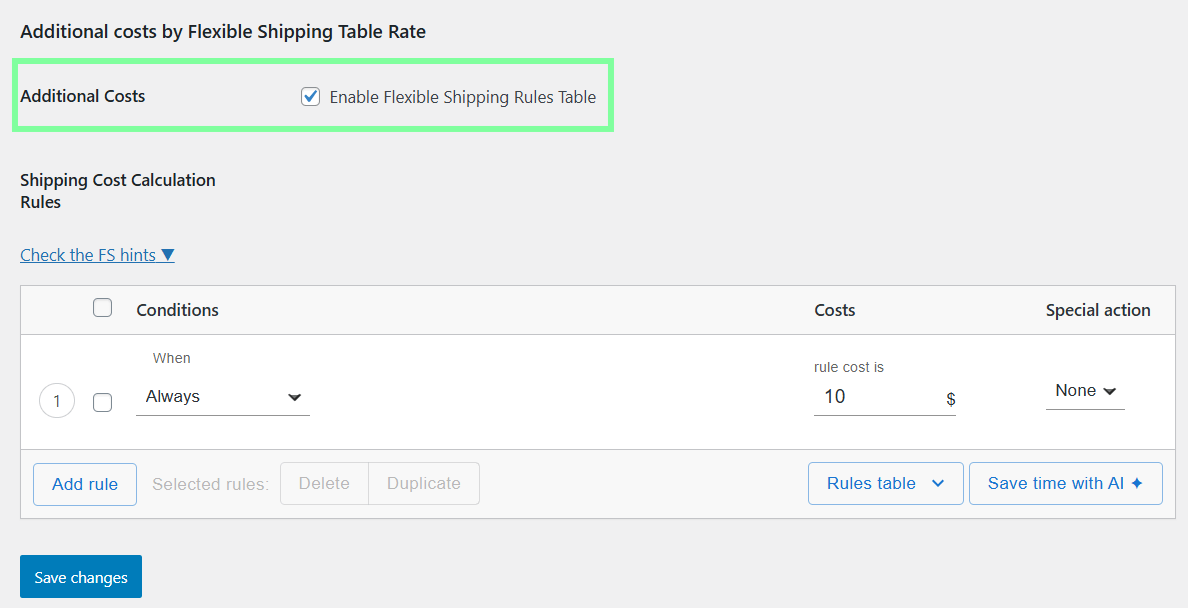Click the rule number 1 badge
The image size is (1188, 608).
tap(57, 400)
